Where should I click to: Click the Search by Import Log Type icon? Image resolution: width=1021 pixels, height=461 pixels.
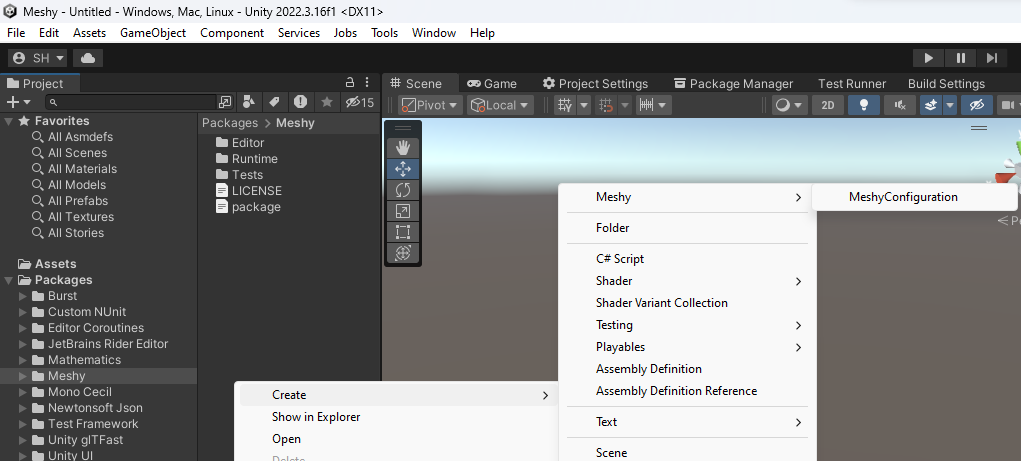pos(300,102)
